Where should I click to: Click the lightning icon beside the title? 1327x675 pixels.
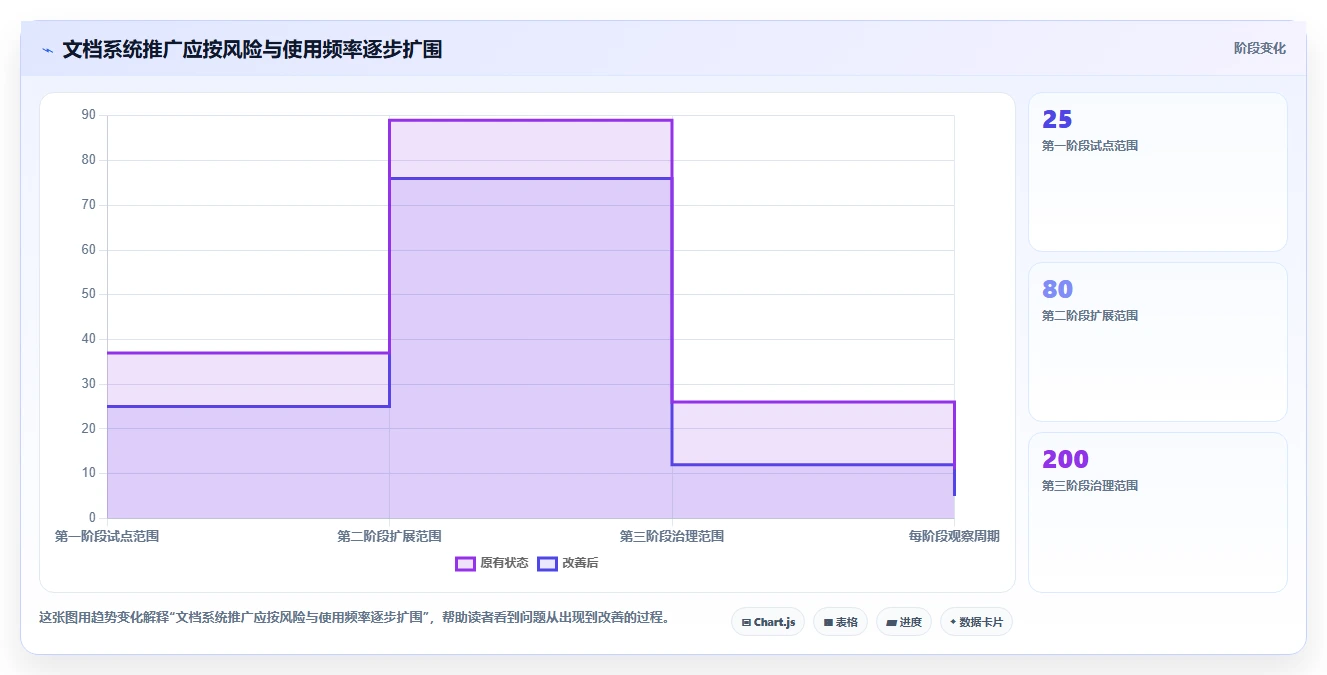tap(47, 50)
